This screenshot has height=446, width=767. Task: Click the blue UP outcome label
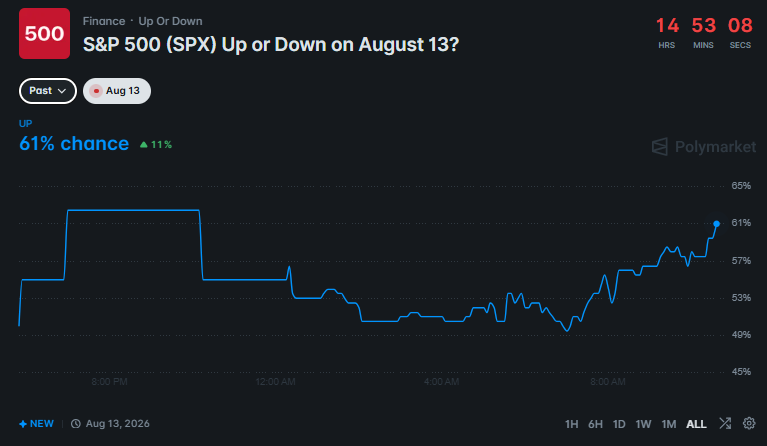(25, 123)
